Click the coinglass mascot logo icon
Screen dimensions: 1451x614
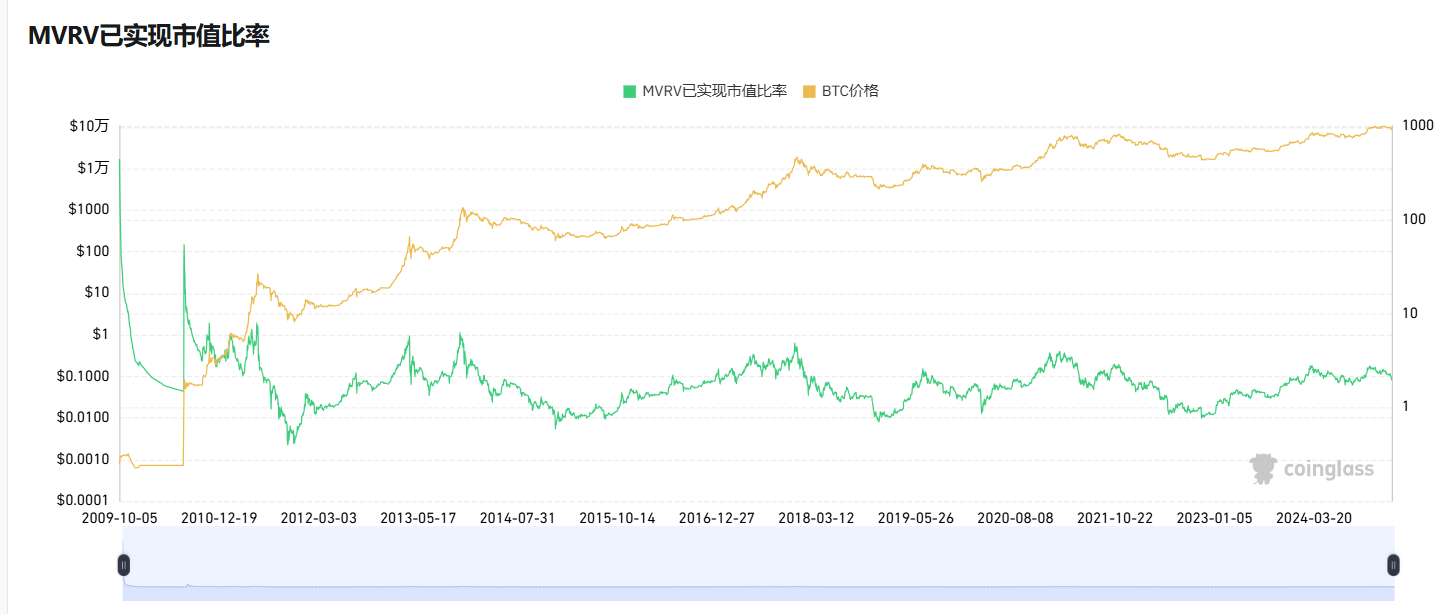coord(1263,468)
